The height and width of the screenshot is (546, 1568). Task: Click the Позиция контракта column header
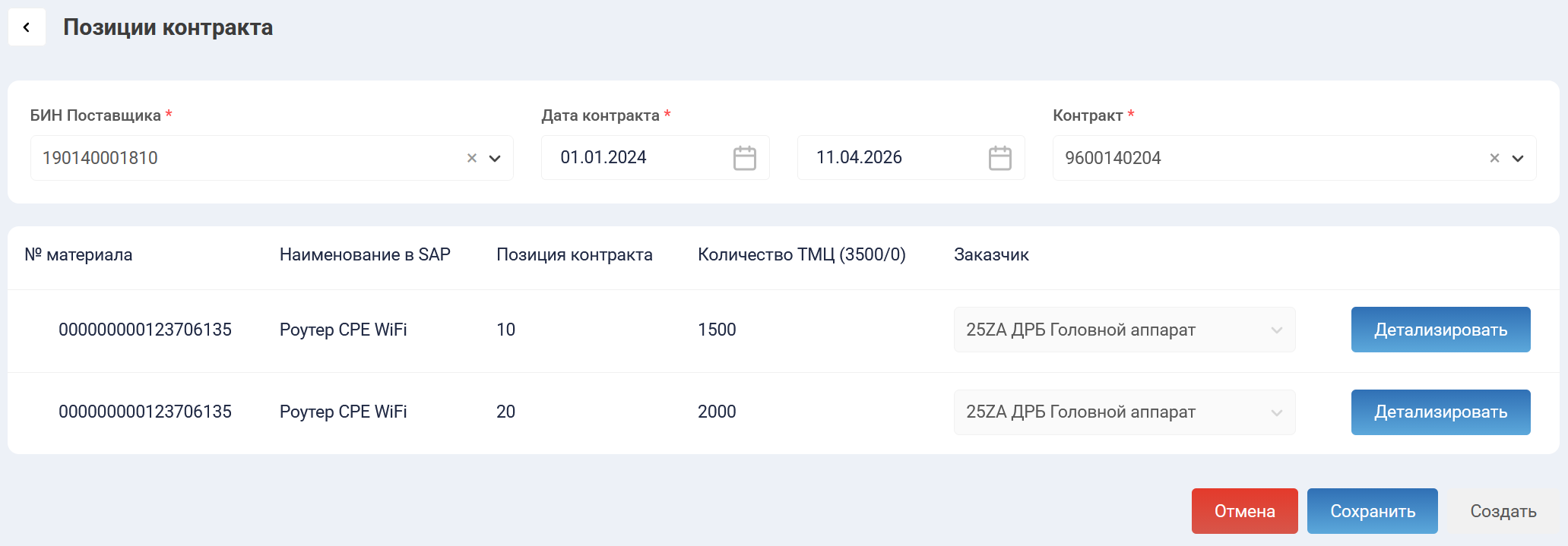coord(574,254)
